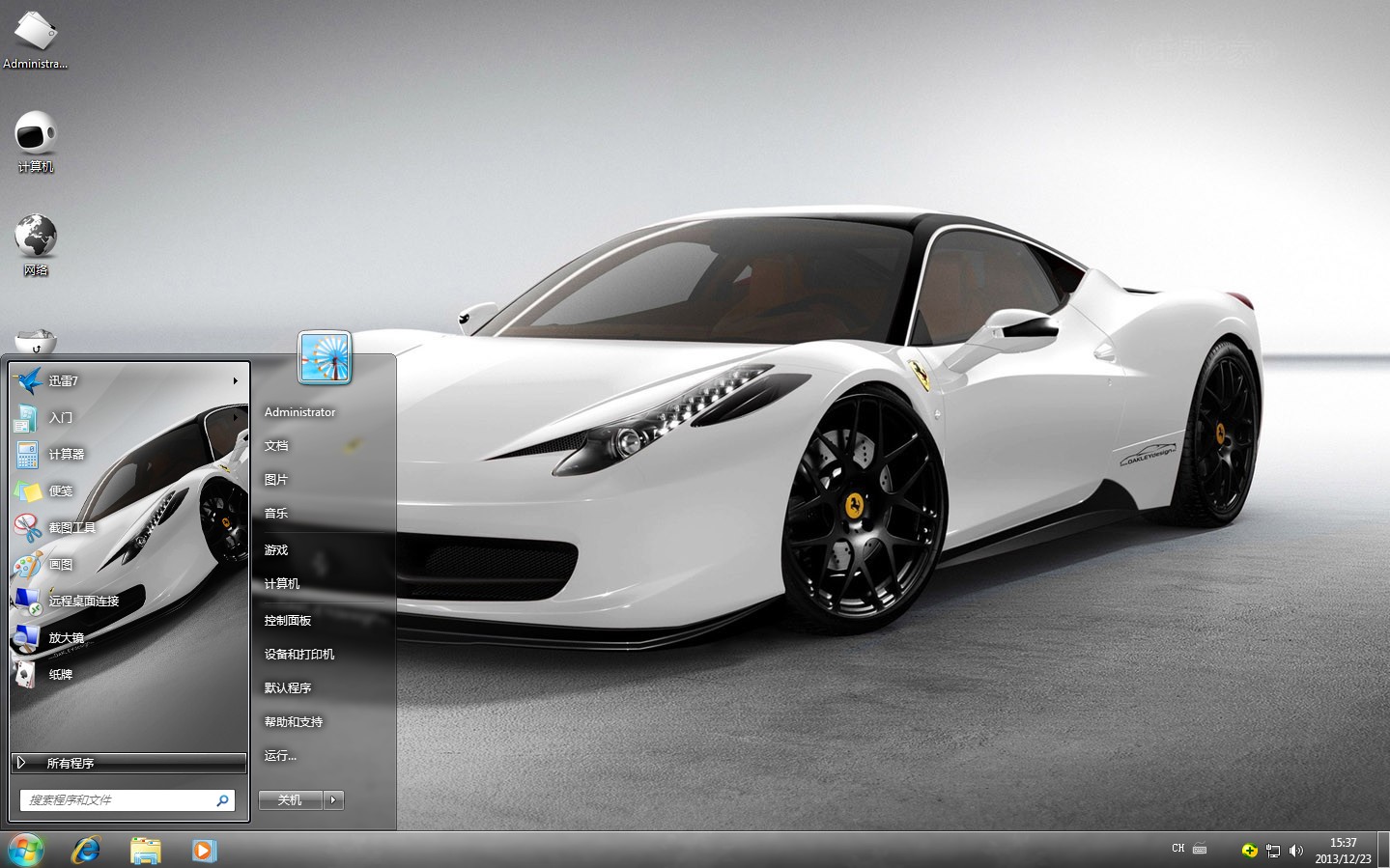This screenshot has height=868, width=1390.
Task: Open the 360 security tray icon
Action: point(1249,851)
